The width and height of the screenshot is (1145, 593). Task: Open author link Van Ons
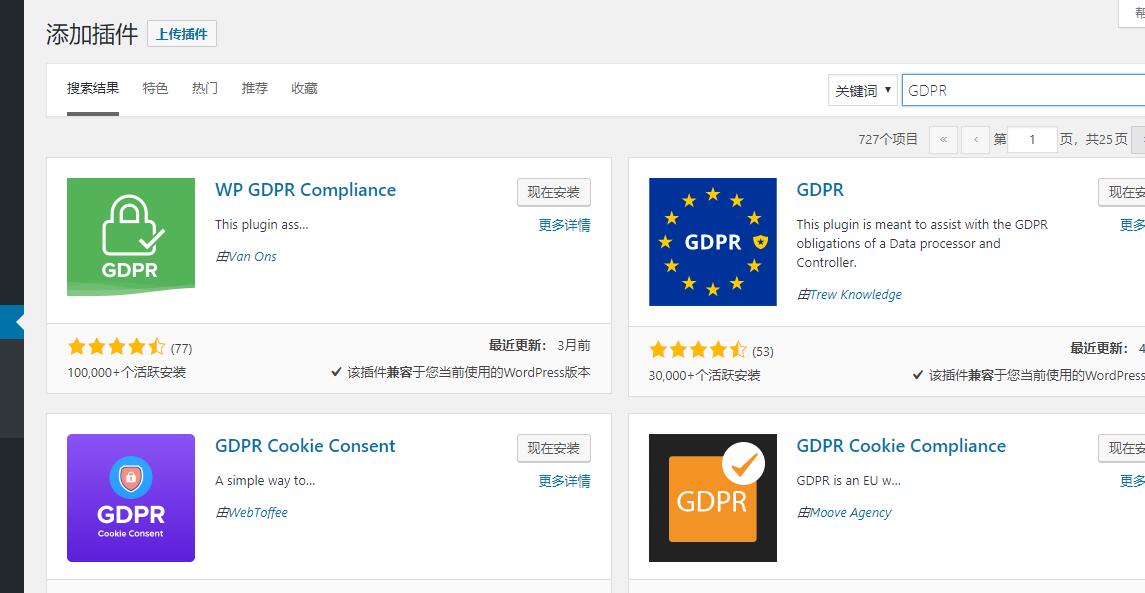click(252, 256)
